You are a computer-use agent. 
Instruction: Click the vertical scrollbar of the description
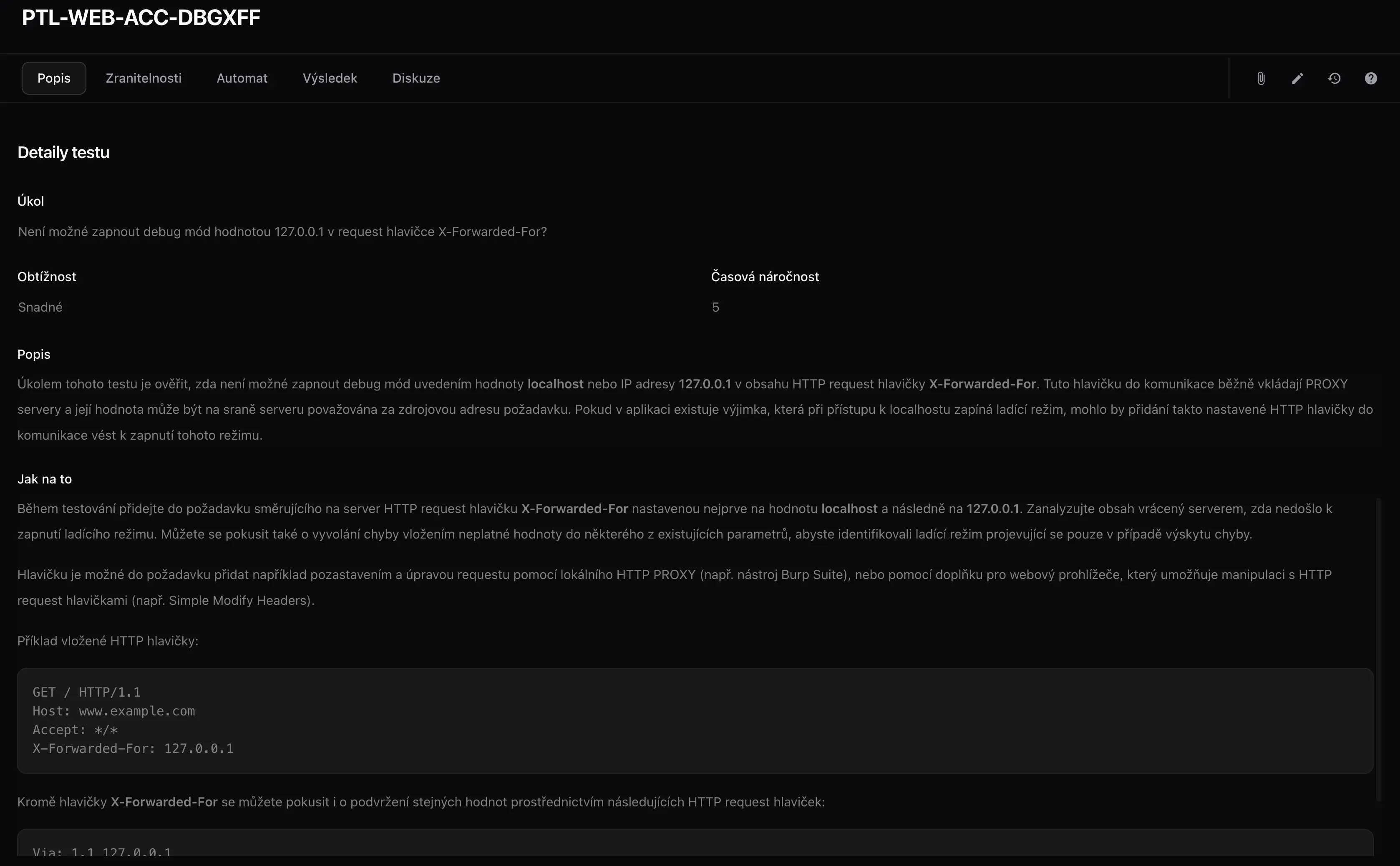click(1379, 649)
